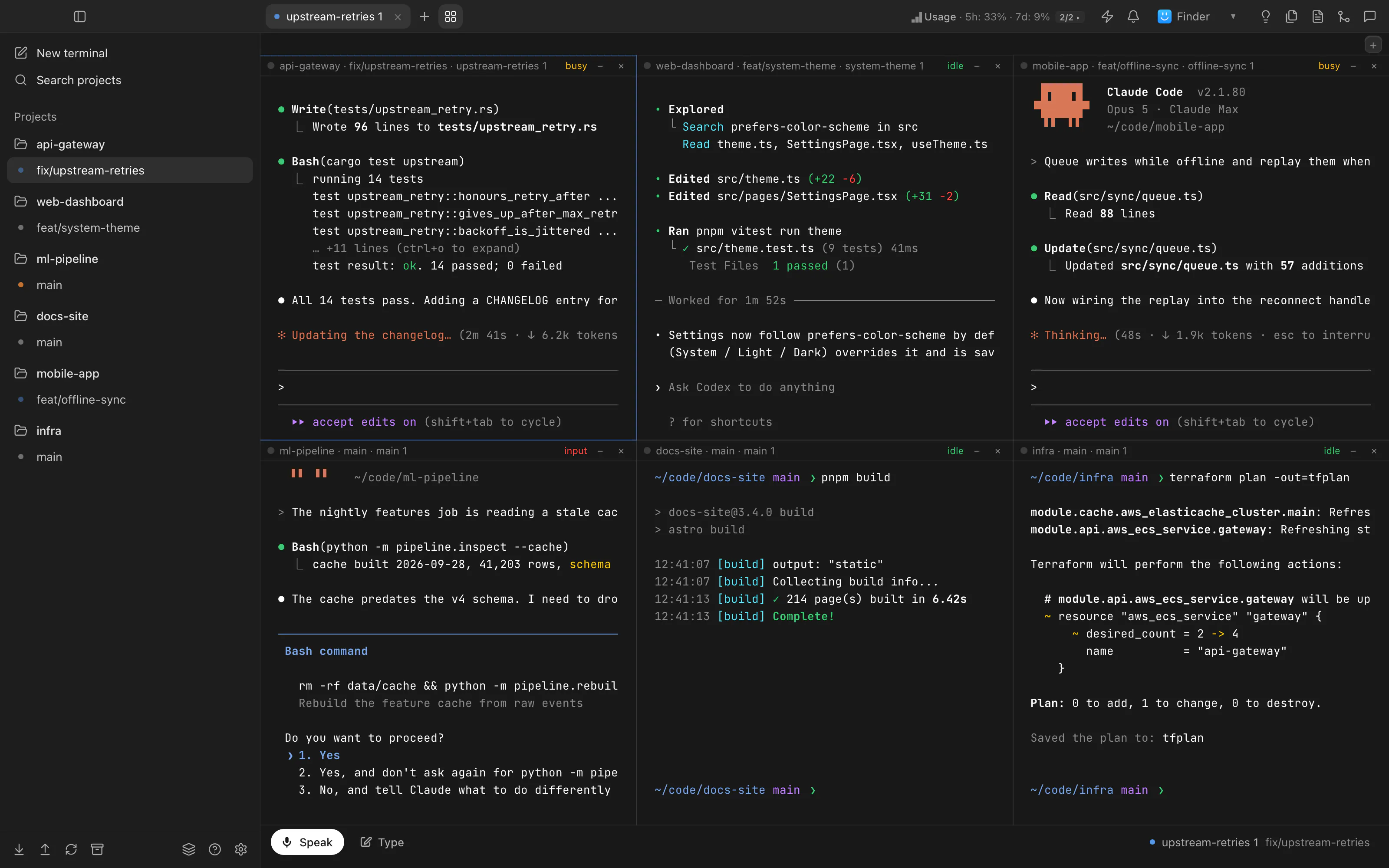Screen dimensions: 1389x868
Task: Switch to Type input mode
Action: (x=382, y=842)
